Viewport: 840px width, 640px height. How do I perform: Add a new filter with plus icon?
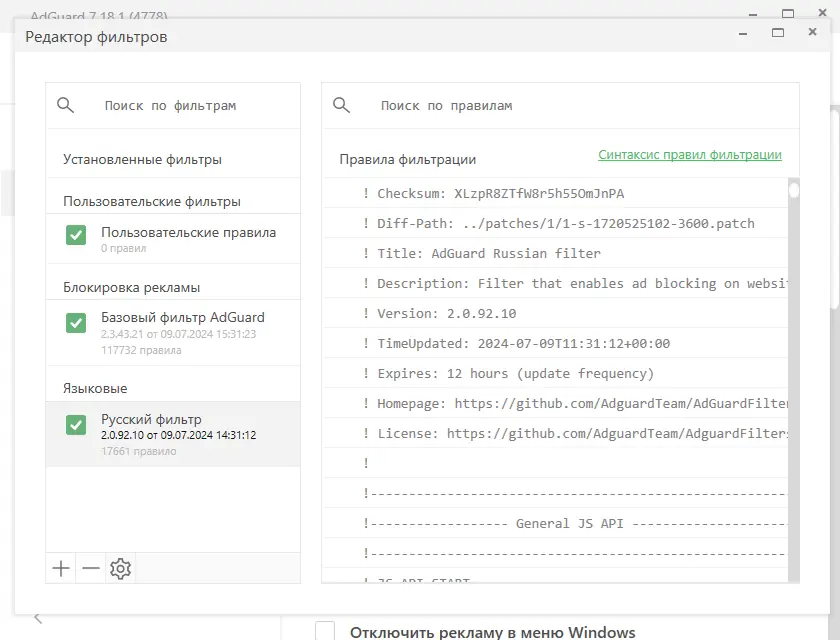pos(61,569)
